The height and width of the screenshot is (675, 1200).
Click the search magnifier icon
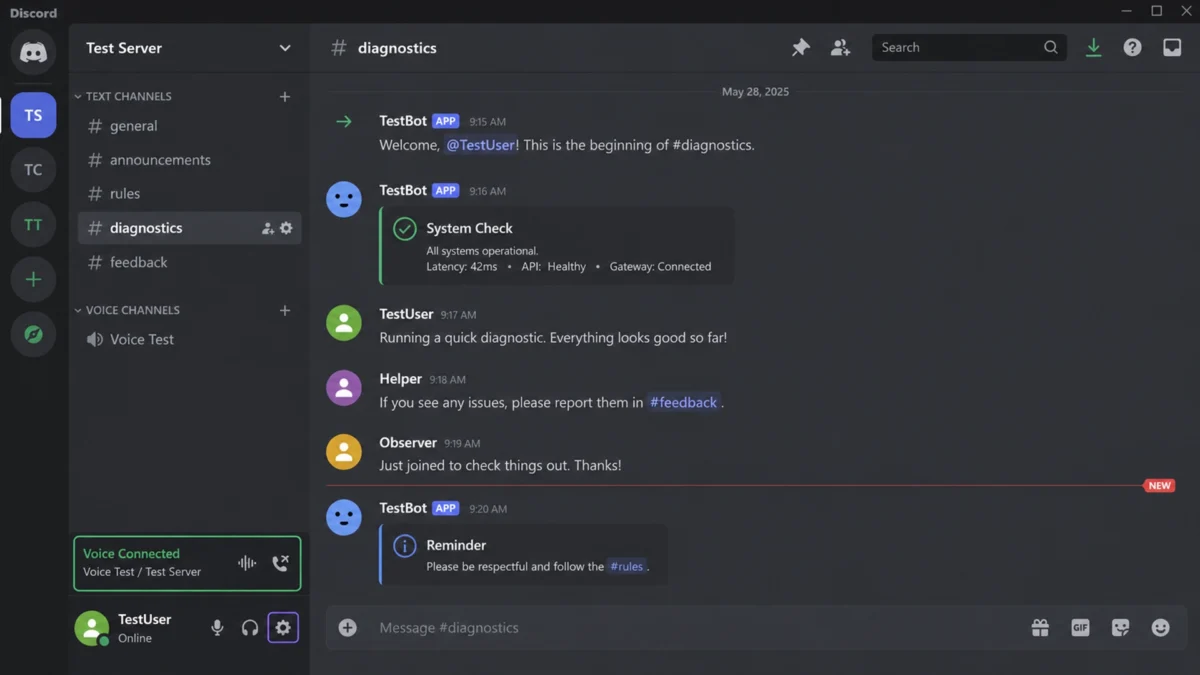(x=1050, y=47)
